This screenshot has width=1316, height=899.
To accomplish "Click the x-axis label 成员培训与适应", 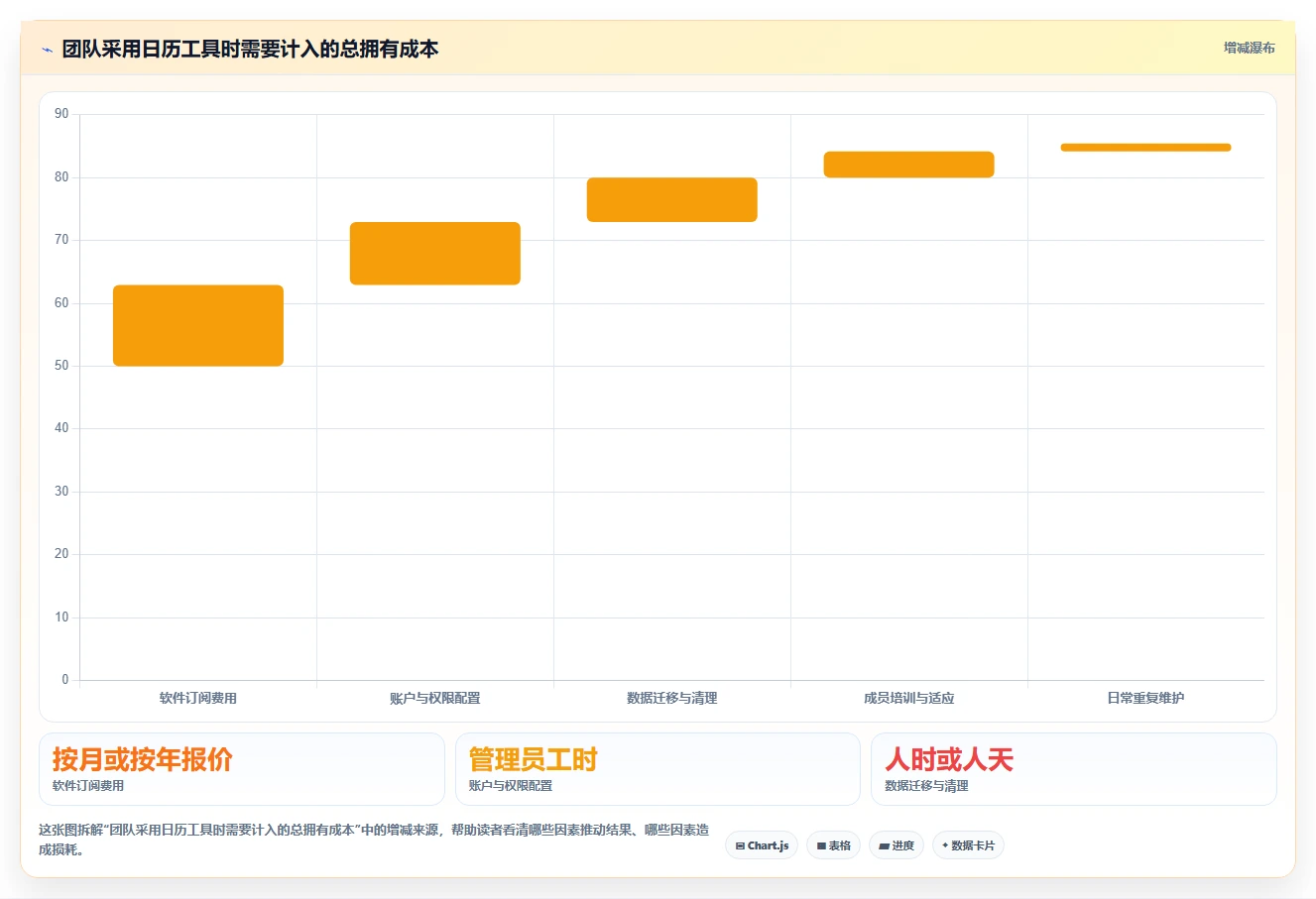I will pyautogui.click(x=909, y=698).
